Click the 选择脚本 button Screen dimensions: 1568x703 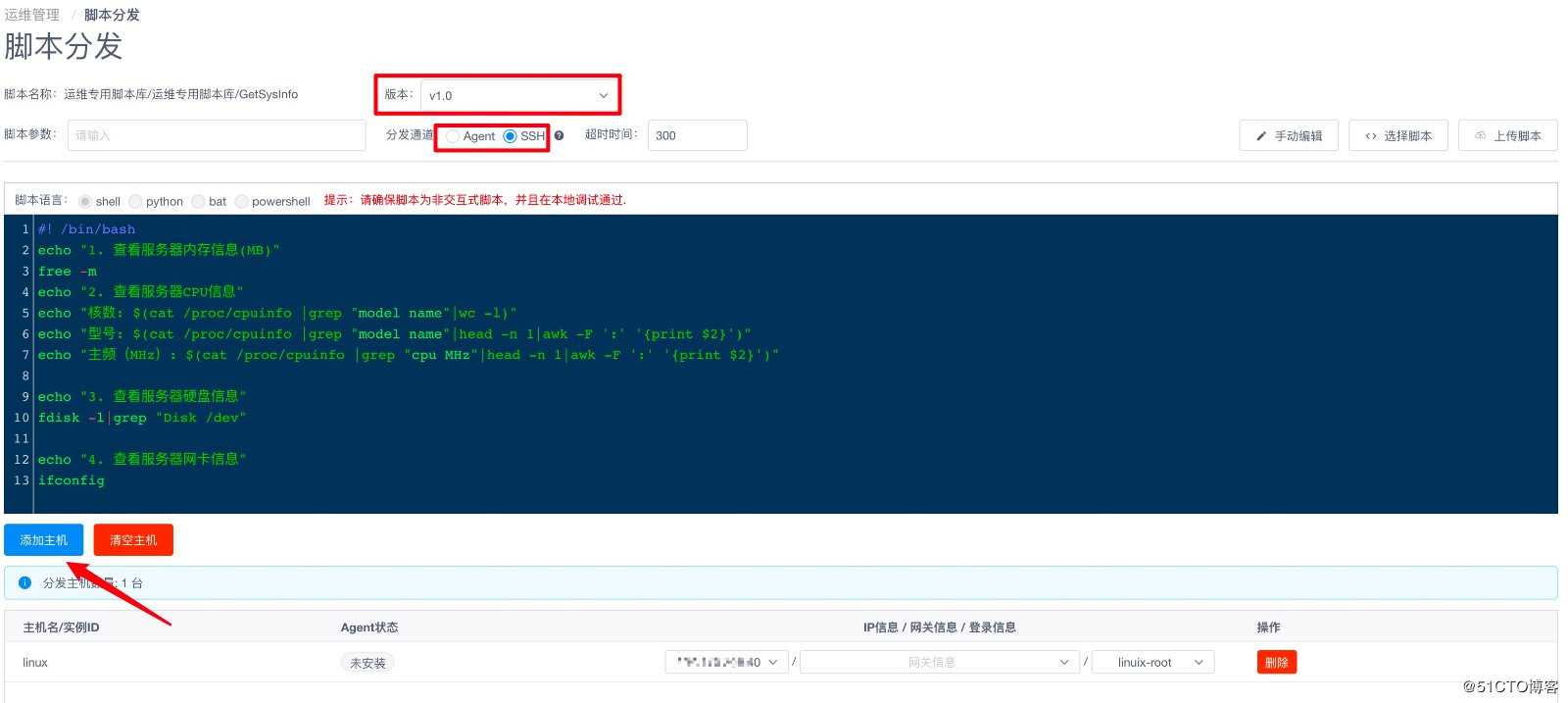1398,135
